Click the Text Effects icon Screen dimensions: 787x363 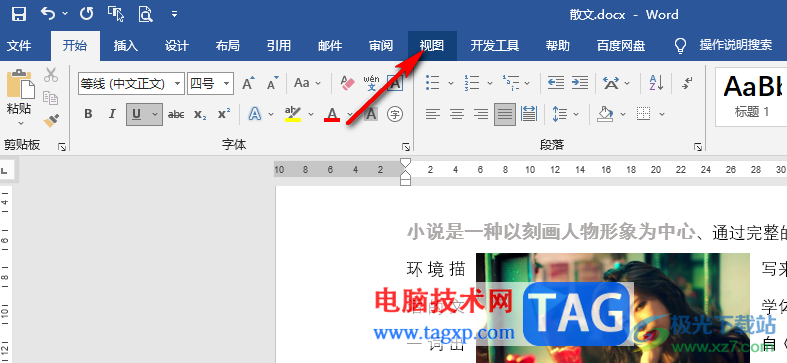pyautogui.click(x=255, y=114)
